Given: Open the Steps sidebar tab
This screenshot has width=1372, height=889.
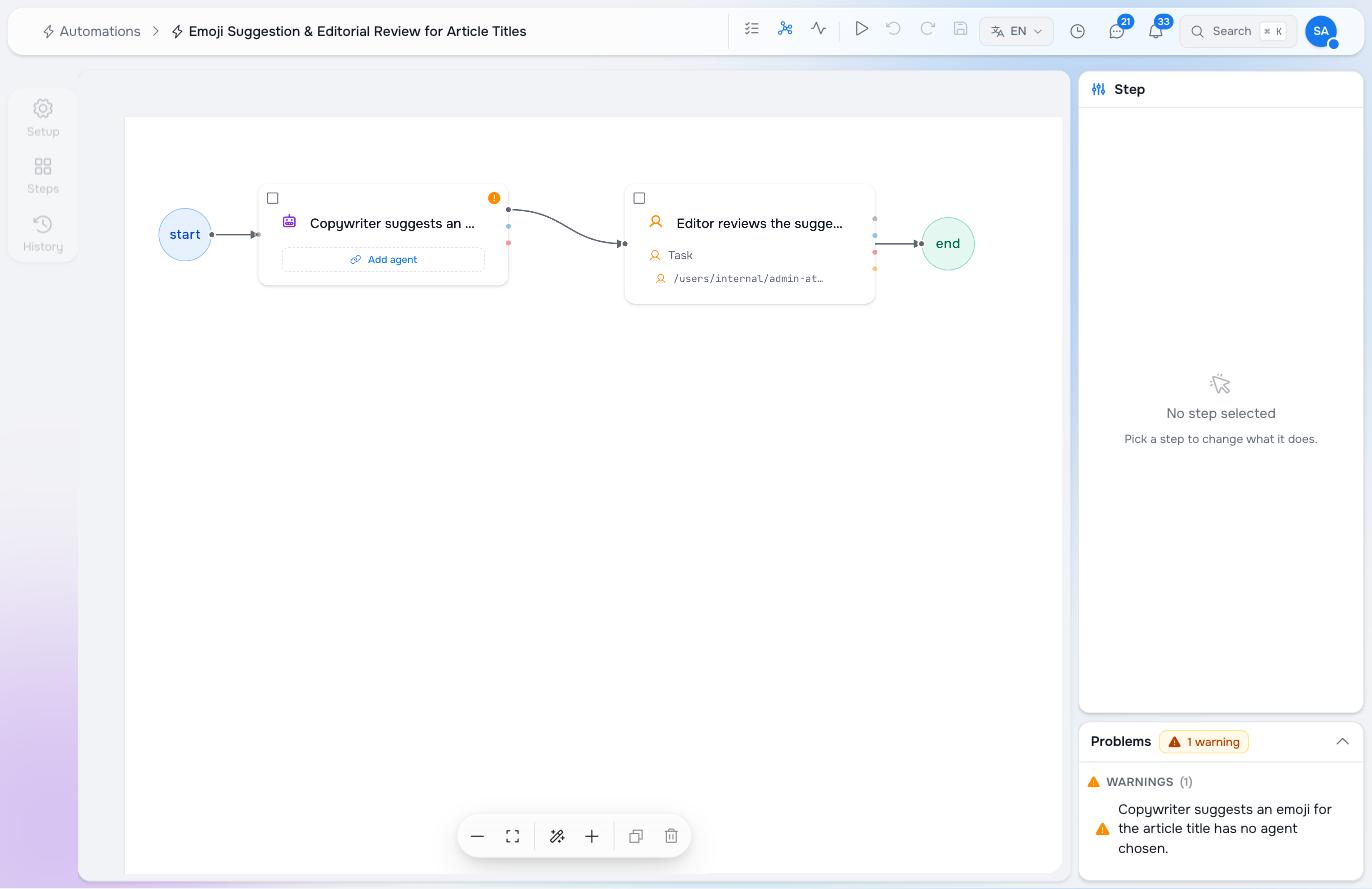Looking at the screenshot, I should pos(43,175).
